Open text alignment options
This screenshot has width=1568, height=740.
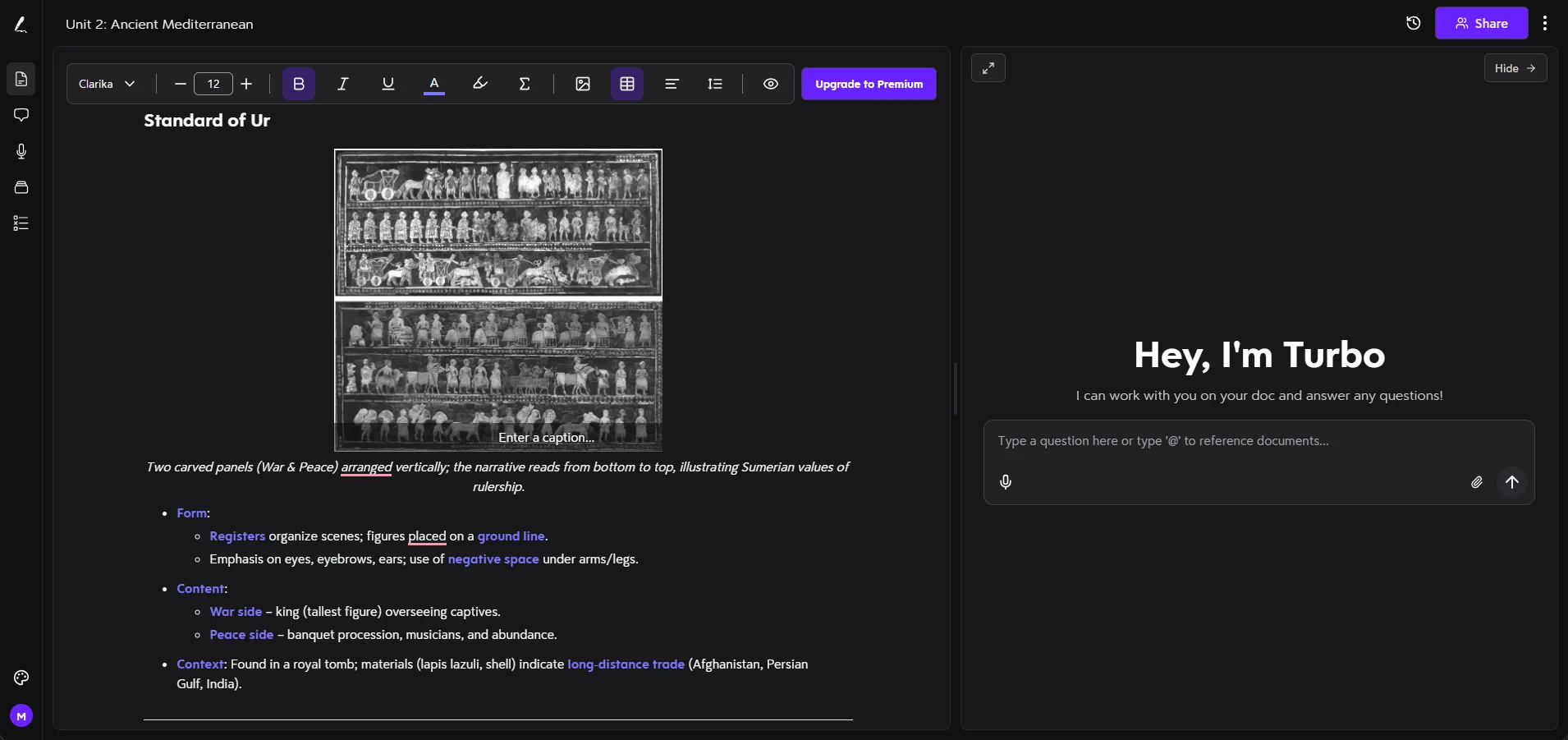(672, 84)
